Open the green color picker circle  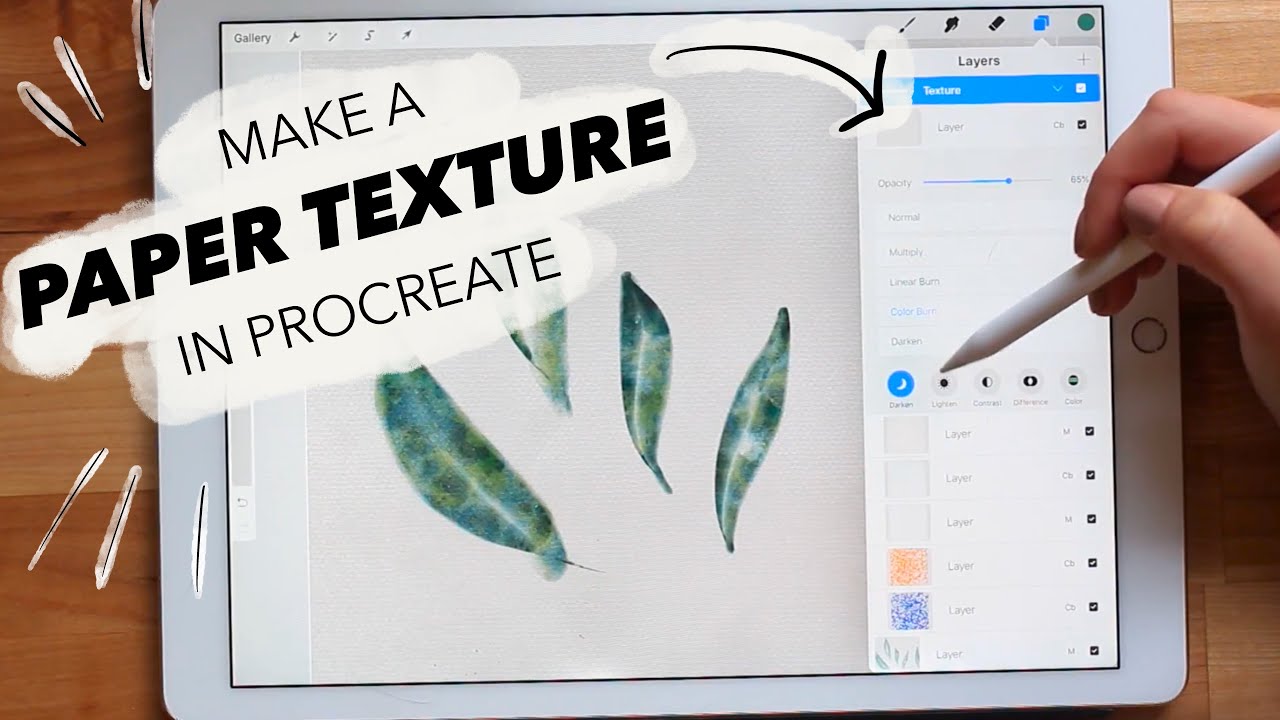pyautogui.click(x=1086, y=22)
